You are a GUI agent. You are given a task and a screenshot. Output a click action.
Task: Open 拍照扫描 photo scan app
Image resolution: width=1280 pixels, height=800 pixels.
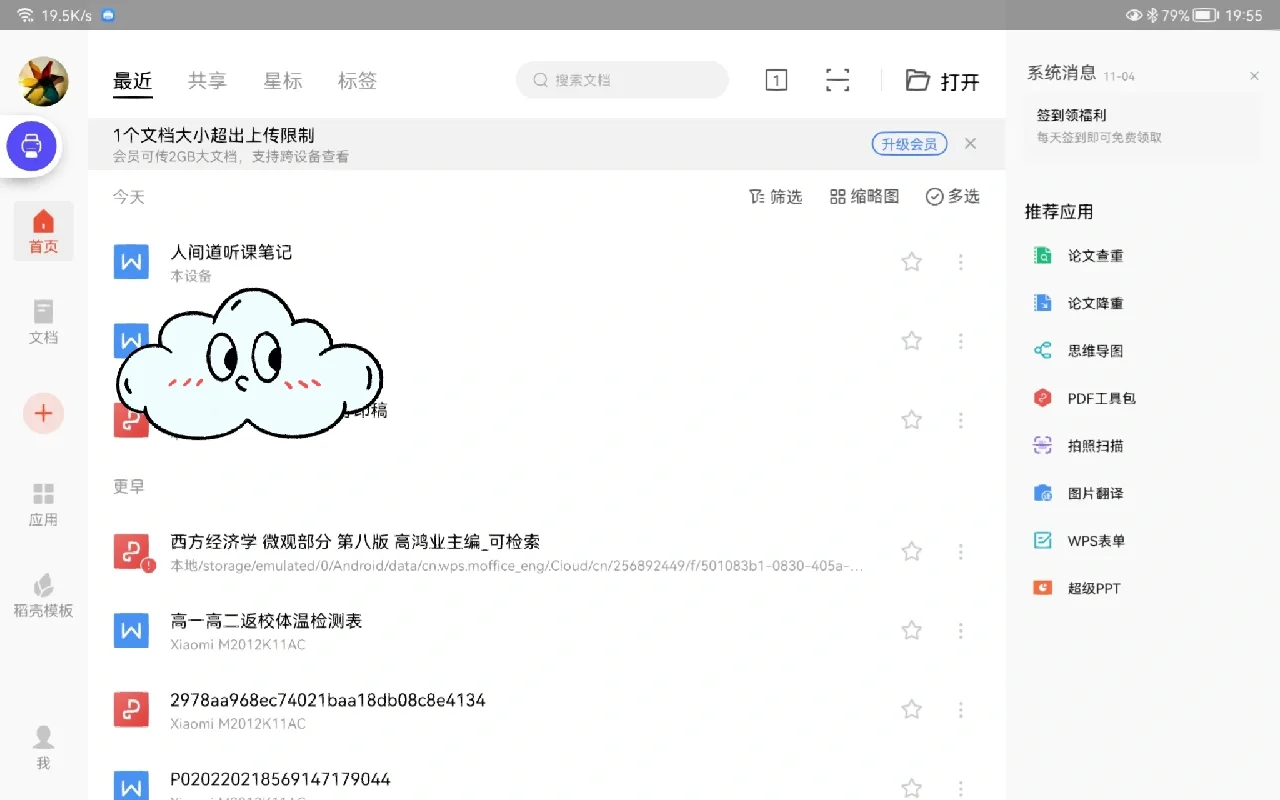(1079, 446)
